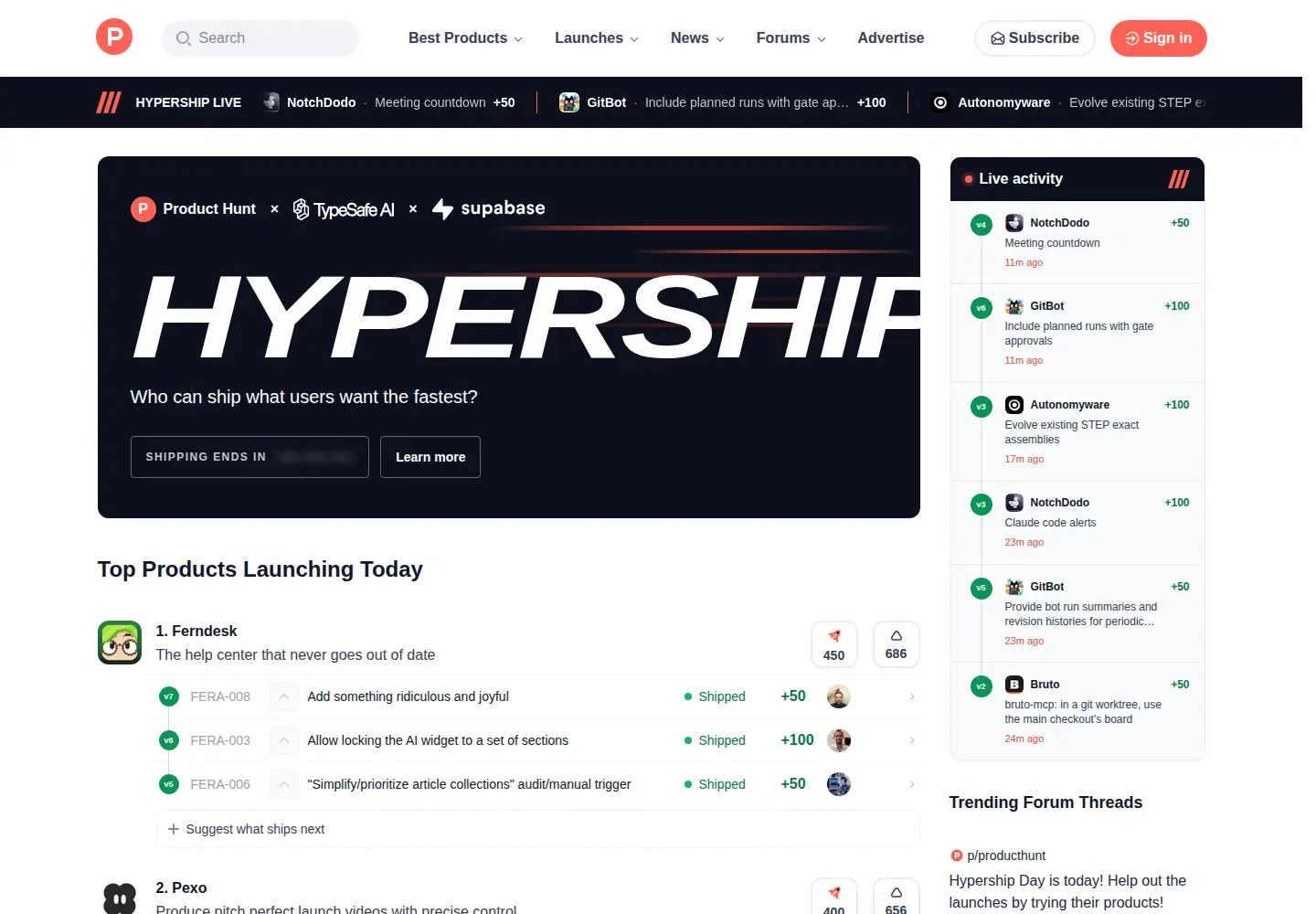Click the Subscribe button
The height and width of the screenshot is (914, 1316).
pyautogui.click(x=1035, y=38)
